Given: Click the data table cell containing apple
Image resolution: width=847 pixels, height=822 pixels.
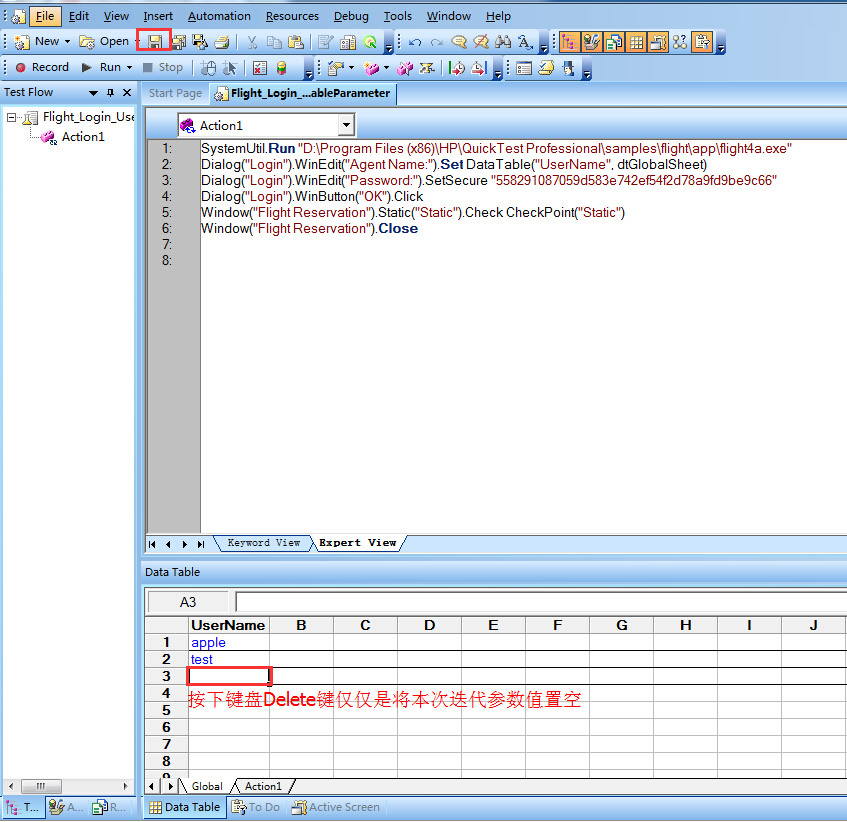Looking at the screenshot, I should (229, 642).
